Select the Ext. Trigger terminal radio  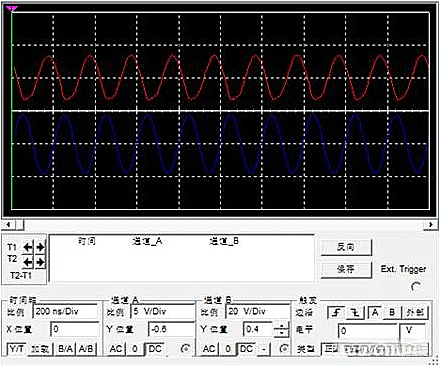(x=416, y=286)
